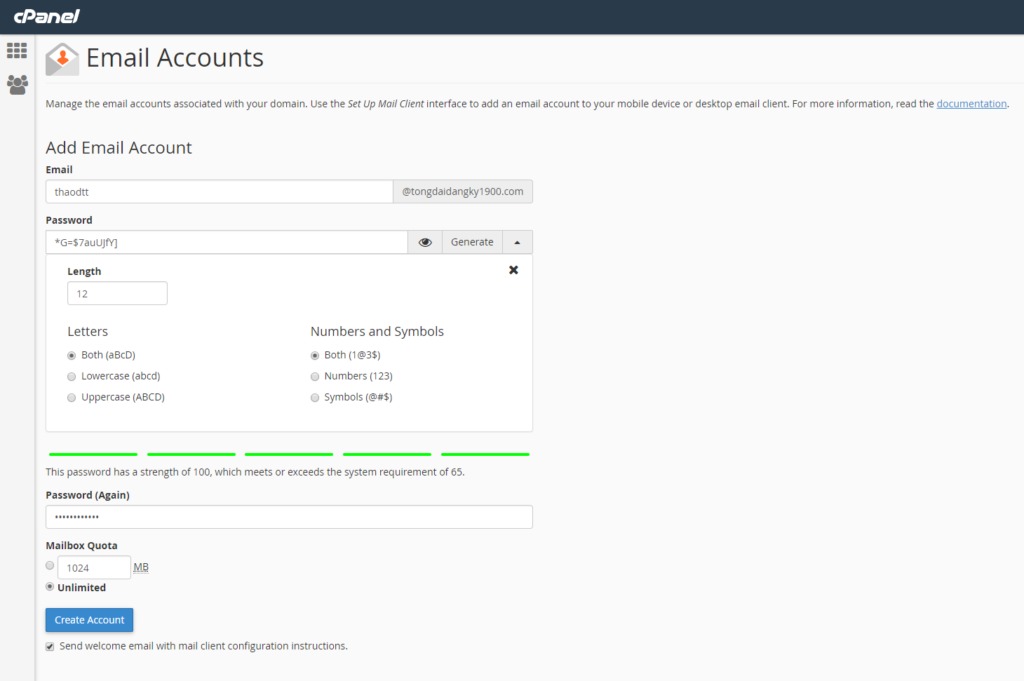Open the grid apps icon in sidebar

(x=17, y=50)
